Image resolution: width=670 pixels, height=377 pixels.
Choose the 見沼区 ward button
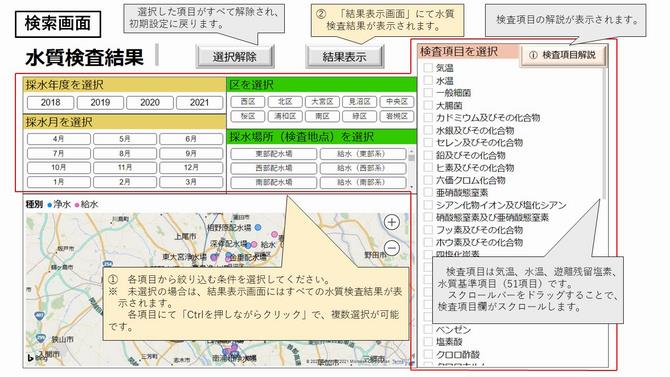pyautogui.click(x=359, y=102)
